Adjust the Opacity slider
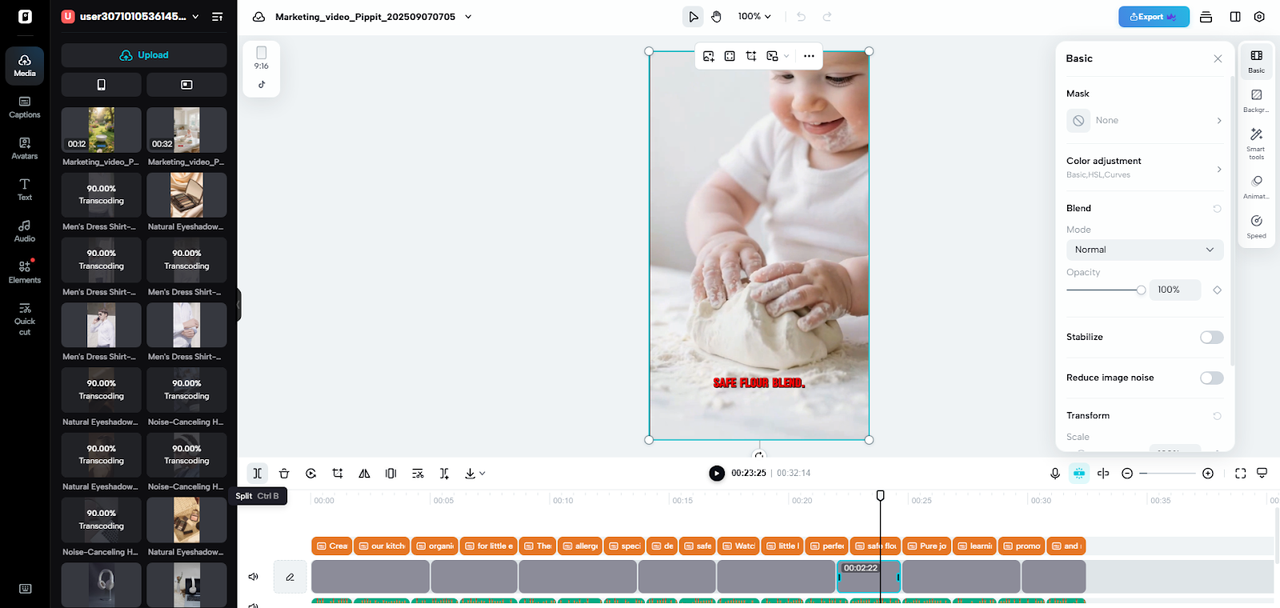 pyautogui.click(x=1141, y=290)
